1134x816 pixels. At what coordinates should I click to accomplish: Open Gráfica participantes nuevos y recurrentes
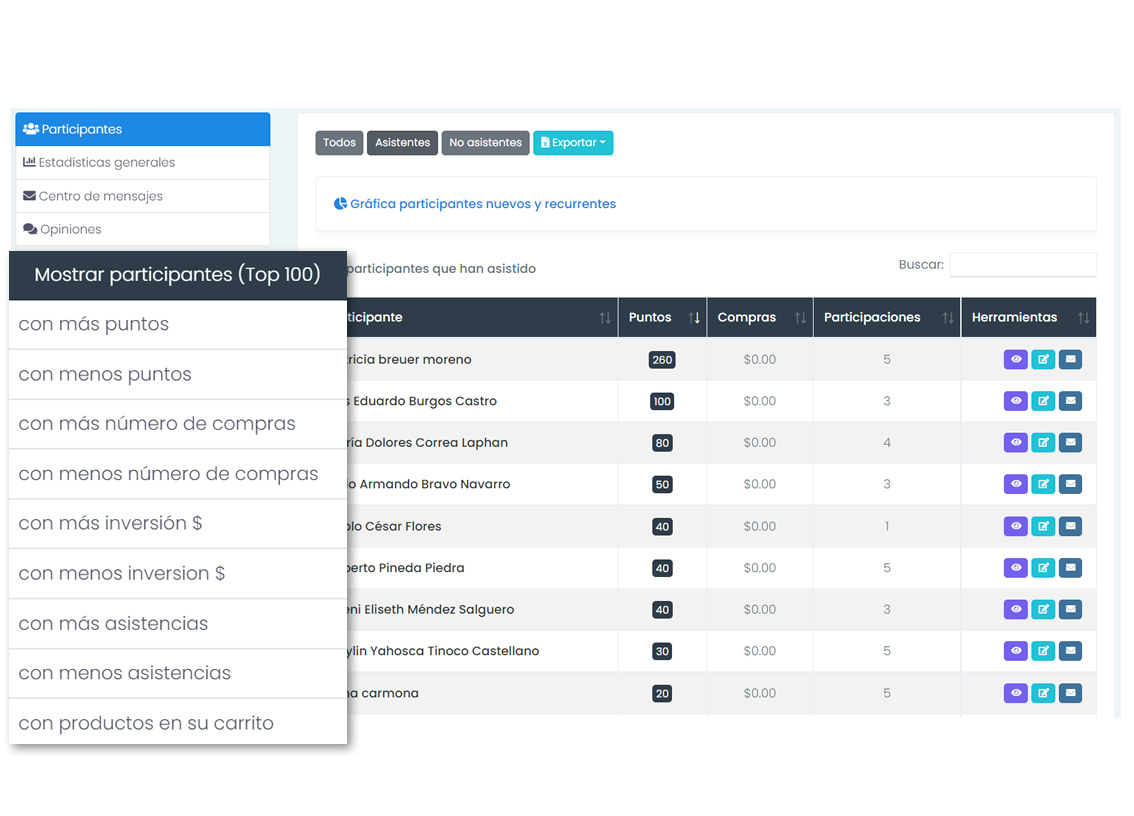pyautogui.click(x=482, y=204)
